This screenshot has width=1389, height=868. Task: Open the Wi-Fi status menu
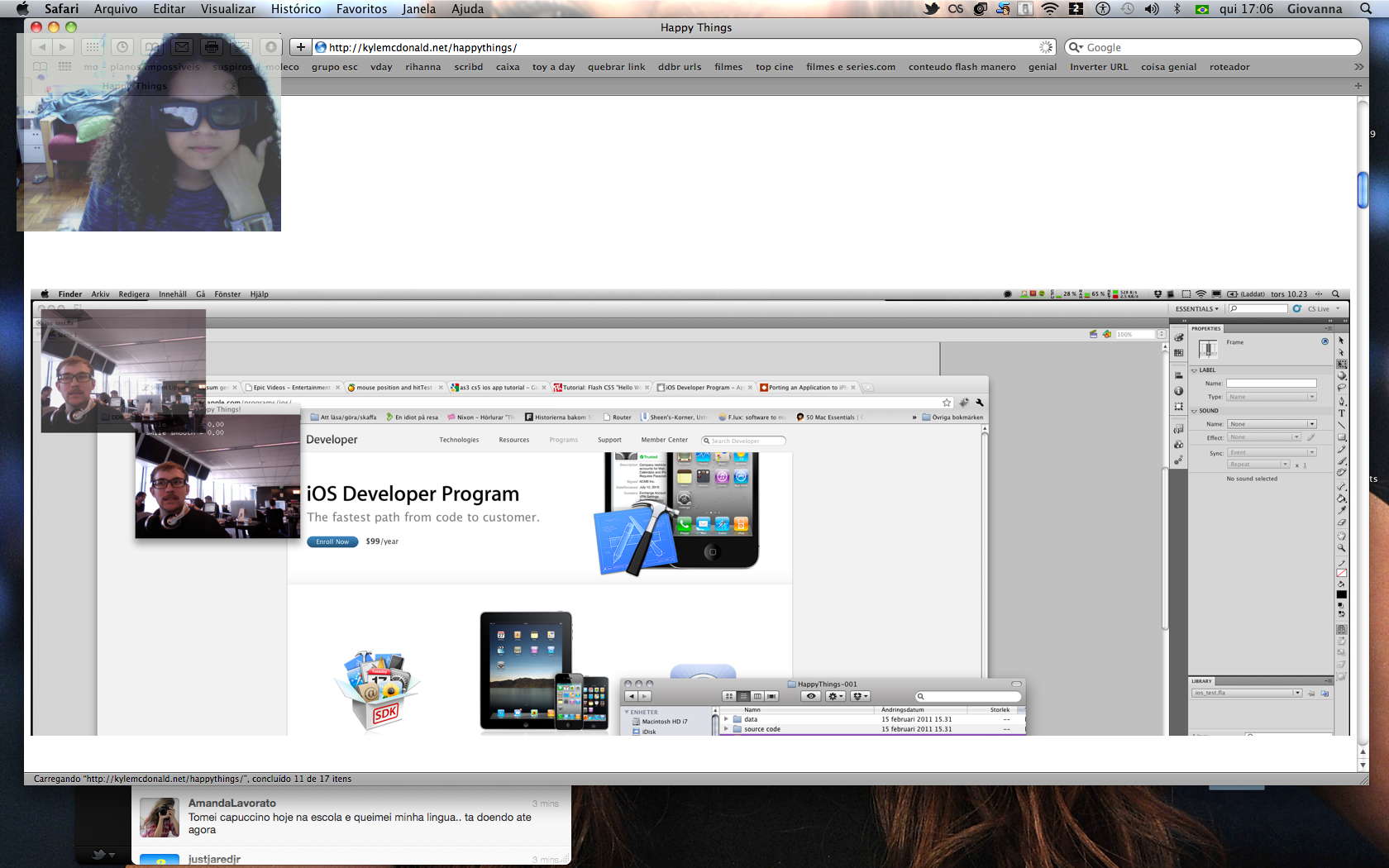point(1050,9)
